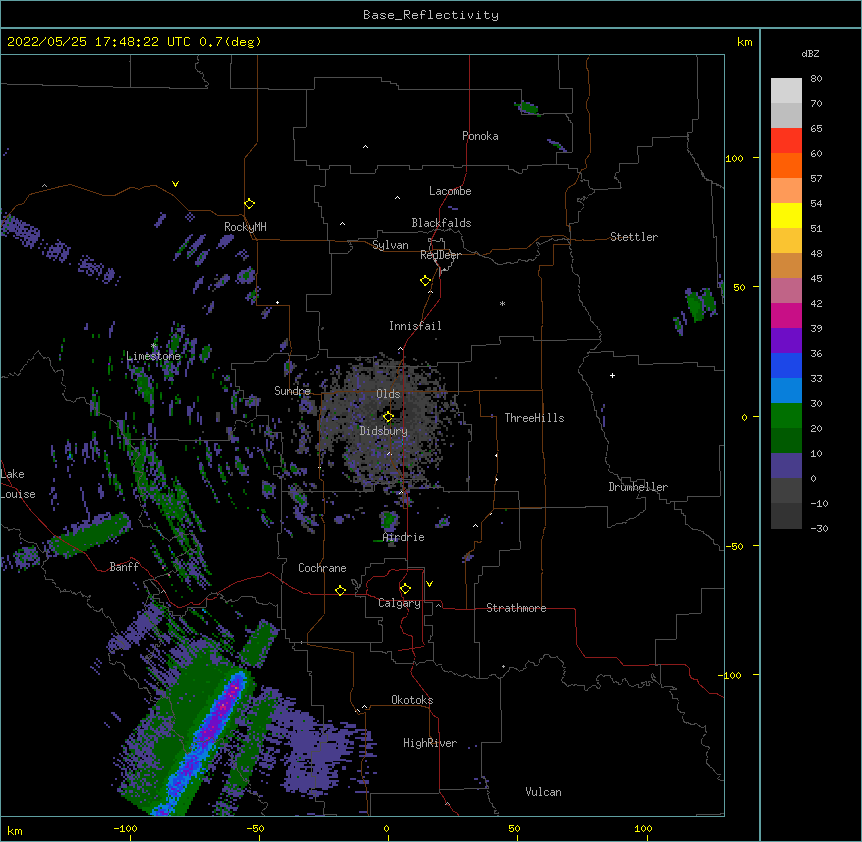Click the Limestone label
862x842 pixels.
point(153,356)
